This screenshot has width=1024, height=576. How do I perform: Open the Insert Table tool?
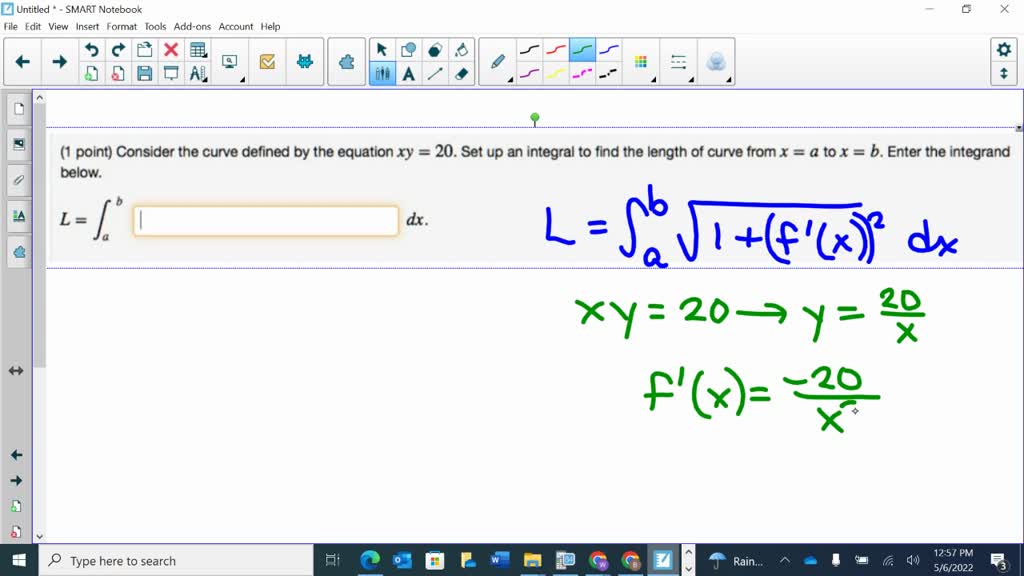197,48
